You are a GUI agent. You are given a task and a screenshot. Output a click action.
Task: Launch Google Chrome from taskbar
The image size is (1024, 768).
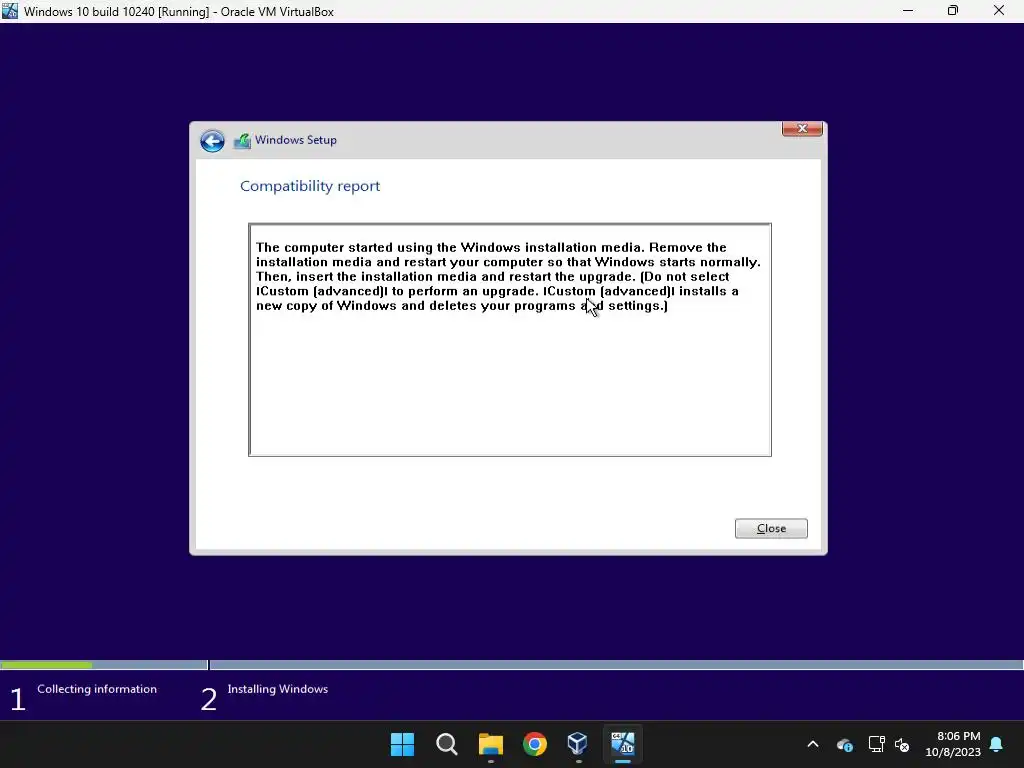(x=535, y=744)
